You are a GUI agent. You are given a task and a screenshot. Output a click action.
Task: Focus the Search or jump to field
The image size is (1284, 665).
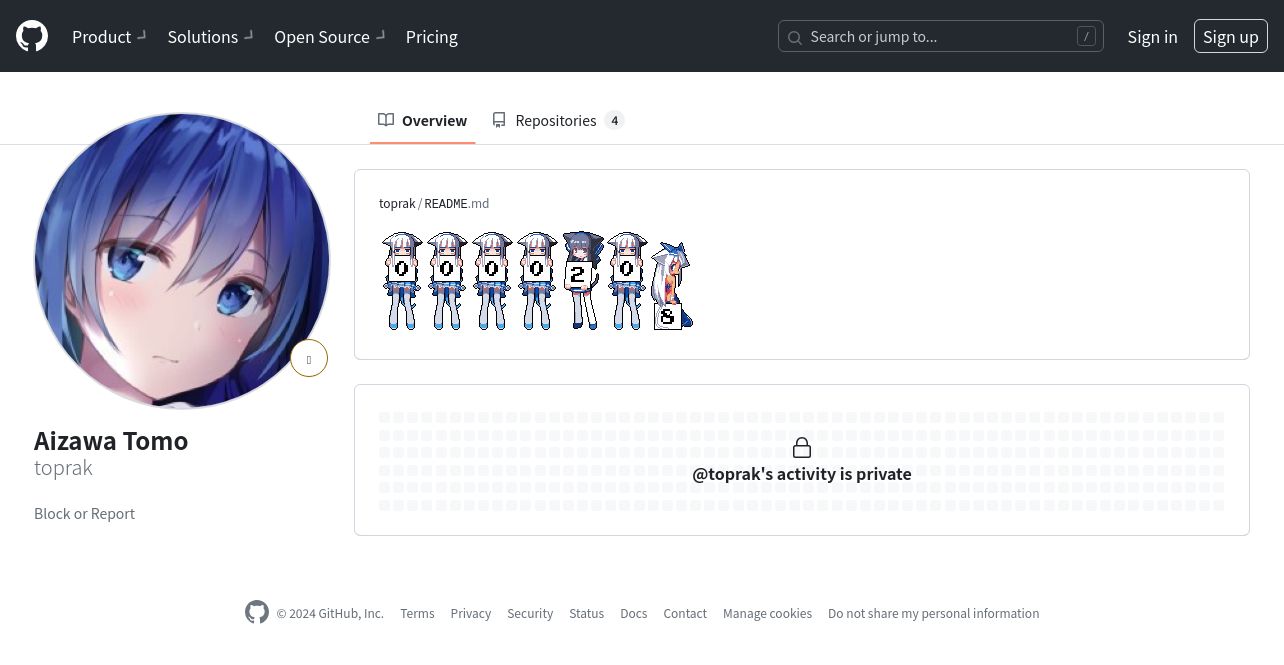[941, 36]
